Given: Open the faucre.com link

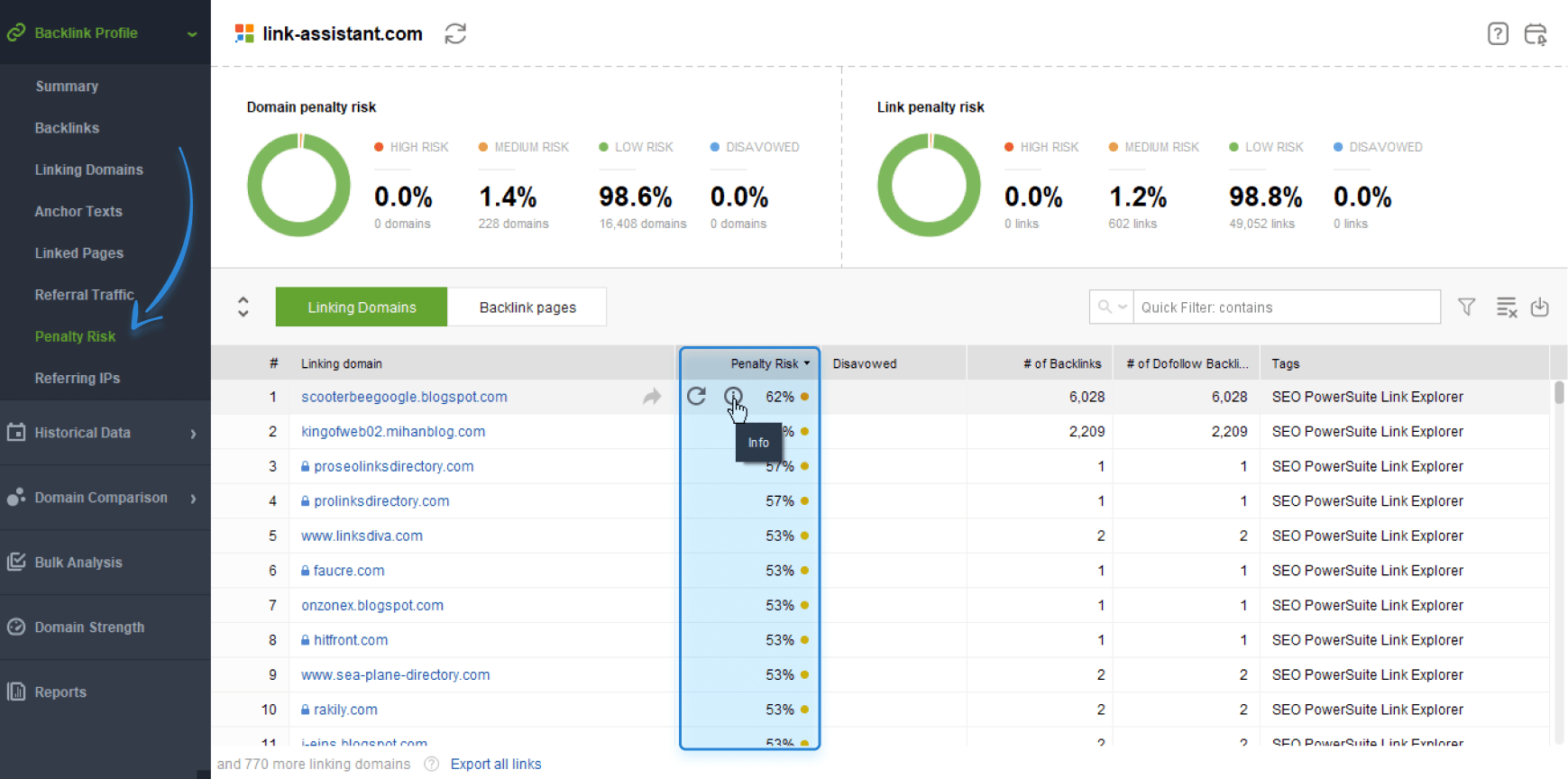Looking at the screenshot, I should (x=349, y=571).
